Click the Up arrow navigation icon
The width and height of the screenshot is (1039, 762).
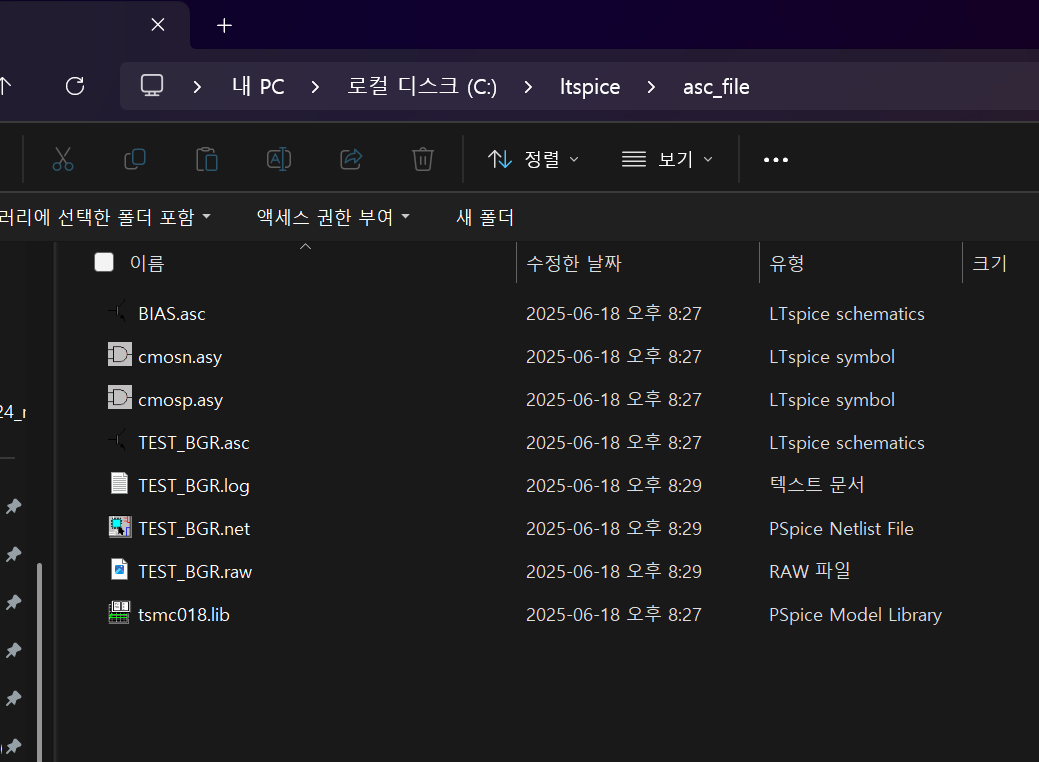point(5,86)
